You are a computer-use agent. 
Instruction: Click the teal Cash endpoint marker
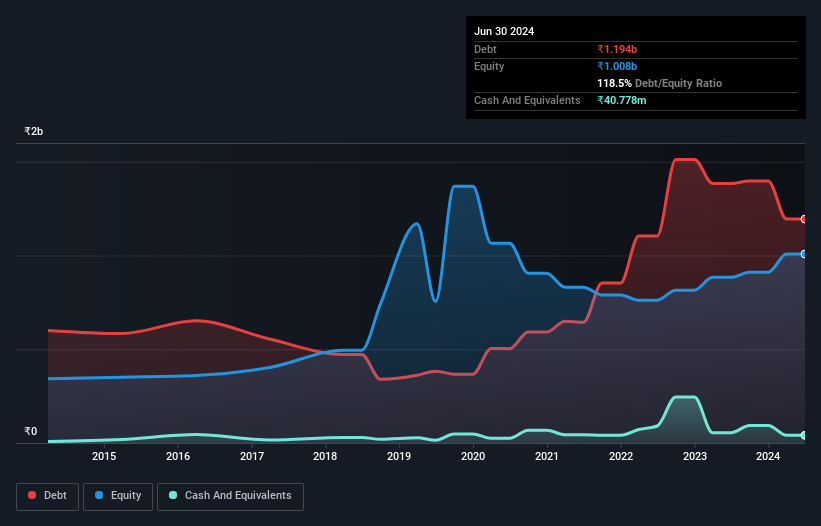[x=804, y=435]
